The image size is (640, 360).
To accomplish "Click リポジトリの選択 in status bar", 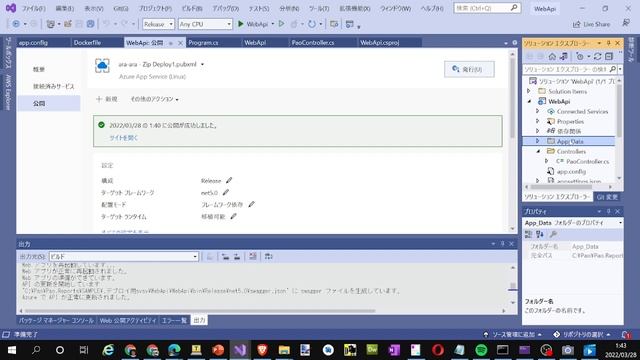I will [582, 335].
